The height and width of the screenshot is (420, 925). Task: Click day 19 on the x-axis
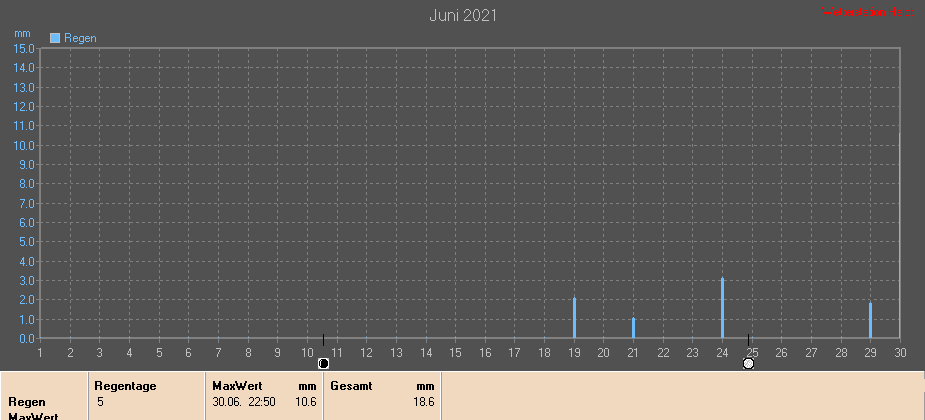click(574, 353)
